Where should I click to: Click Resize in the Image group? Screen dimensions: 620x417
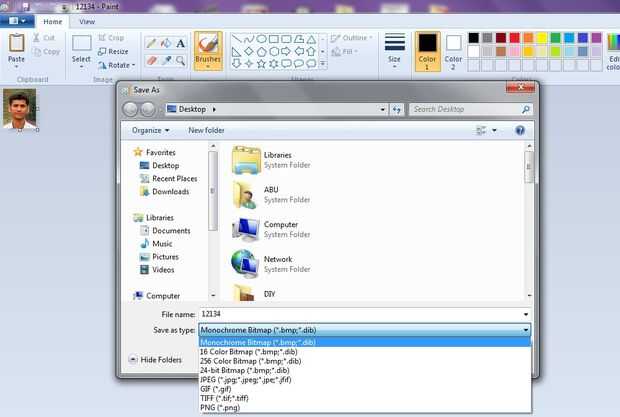click(x=113, y=51)
